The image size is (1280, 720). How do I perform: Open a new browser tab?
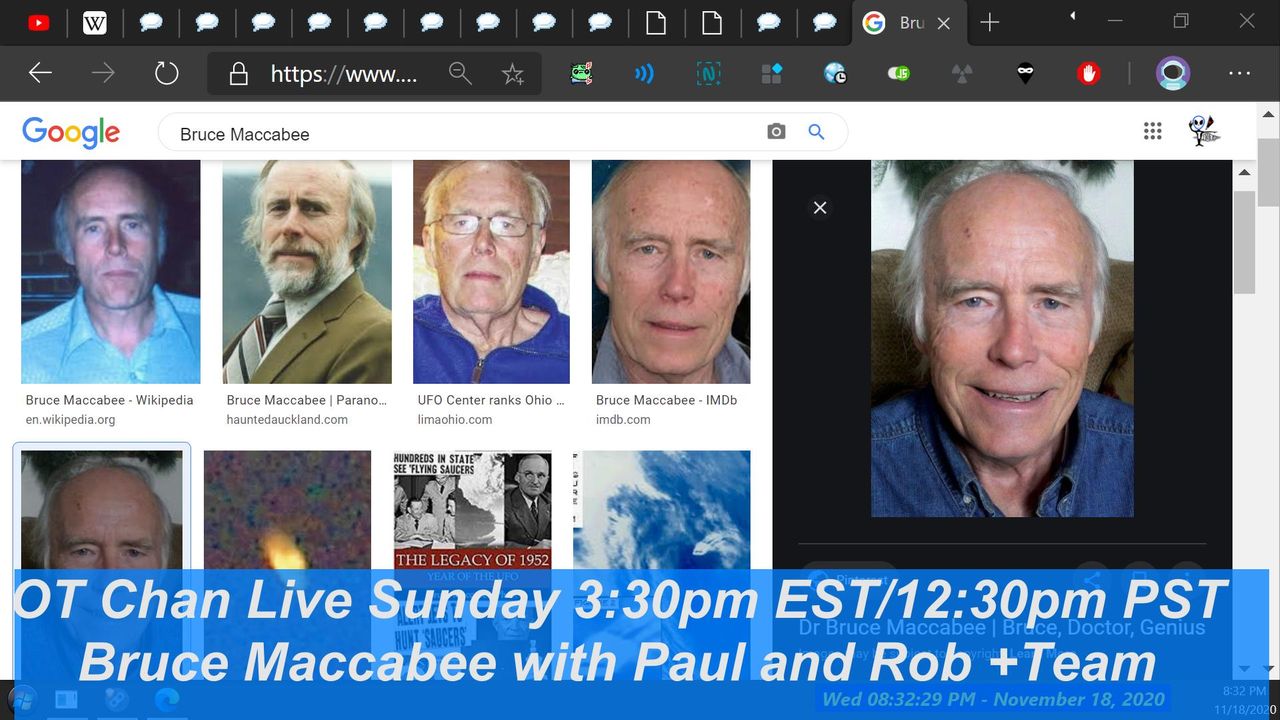(989, 23)
